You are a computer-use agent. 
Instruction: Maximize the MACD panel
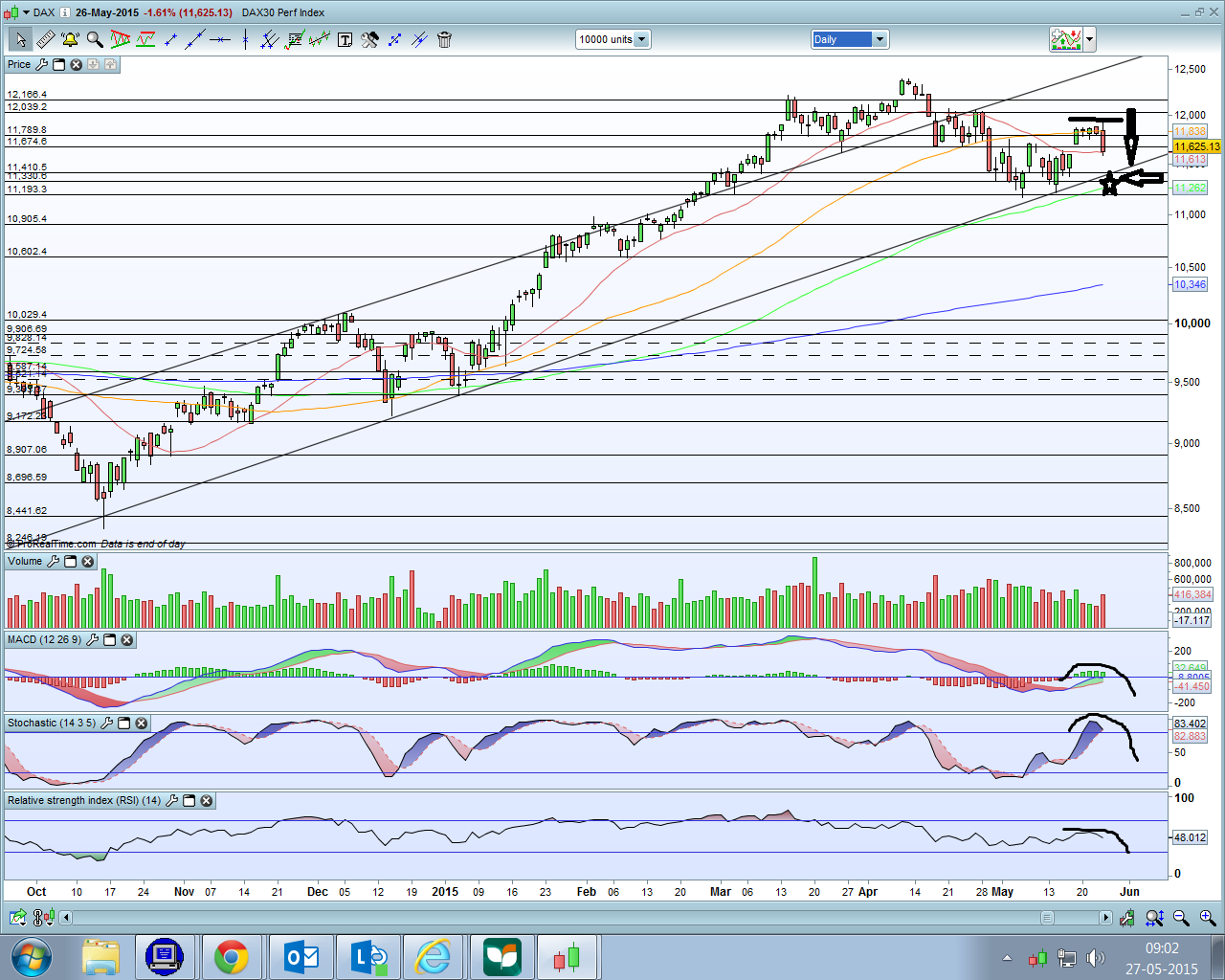[109, 639]
